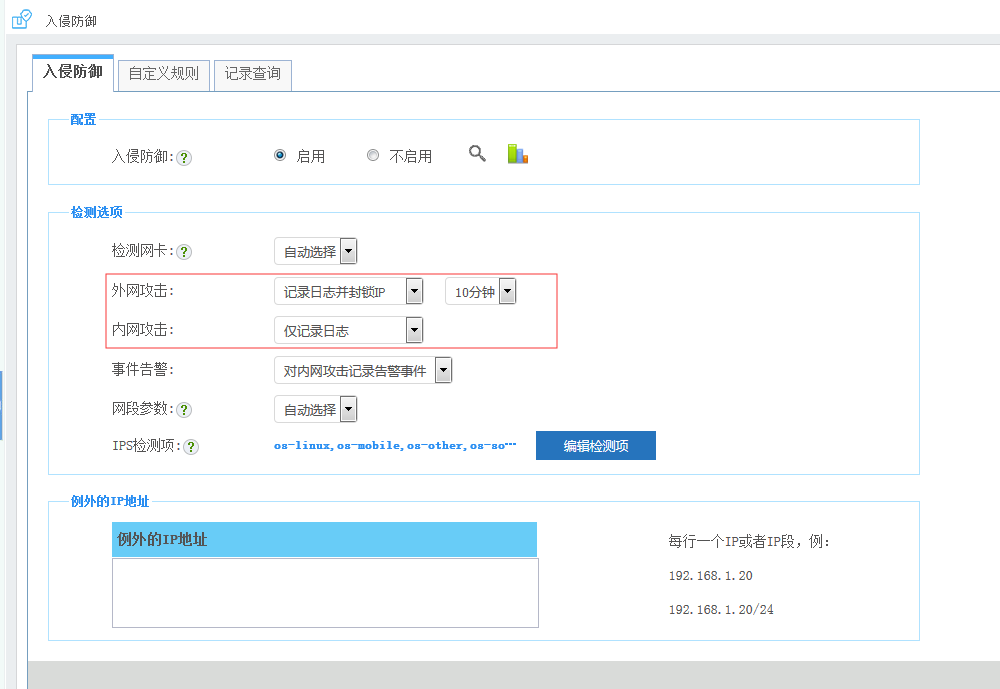This screenshot has width=1000, height=689.
Task: Click the magnifier search icon
Action: click(x=477, y=153)
